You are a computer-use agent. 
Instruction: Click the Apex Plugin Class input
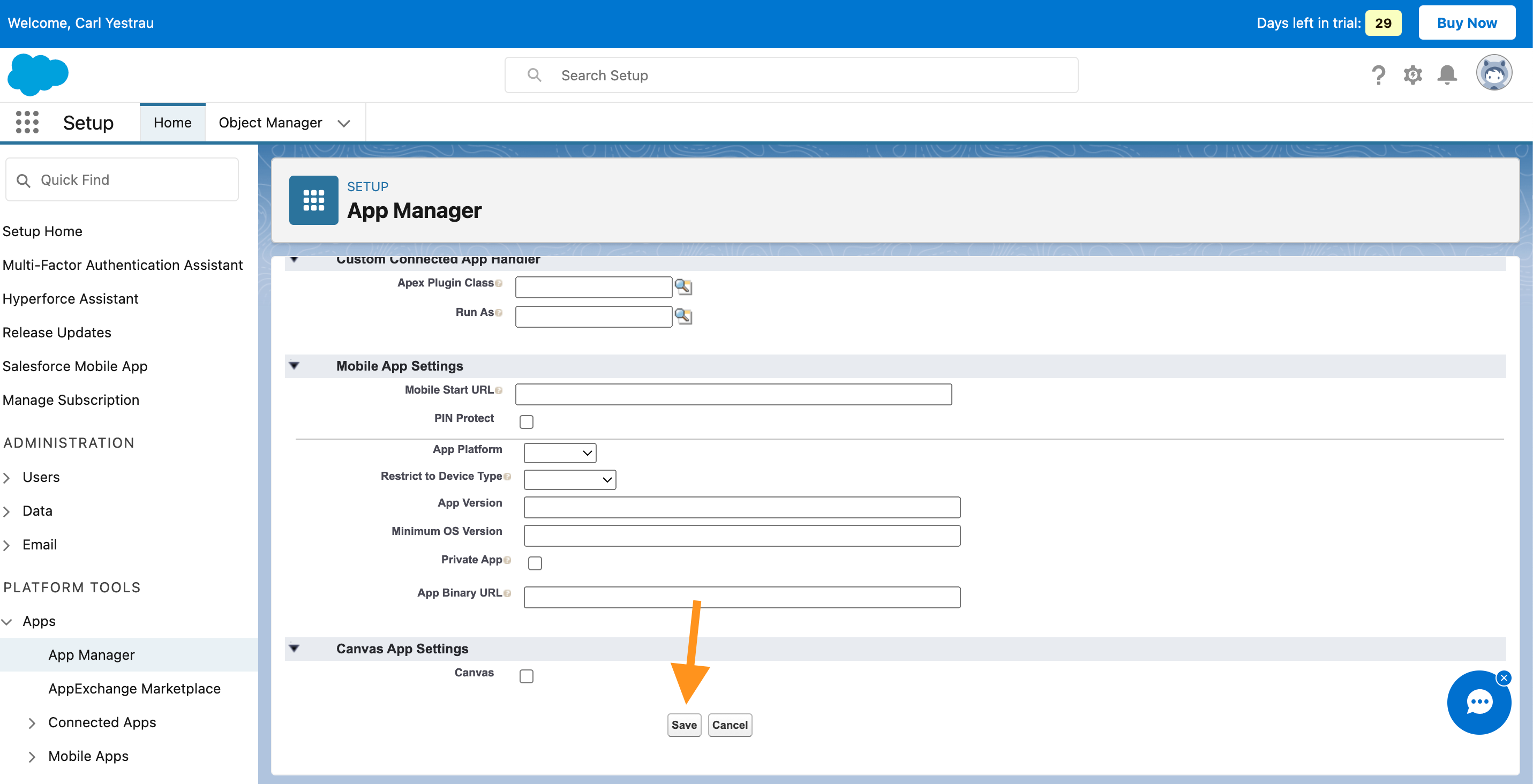coord(593,287)
